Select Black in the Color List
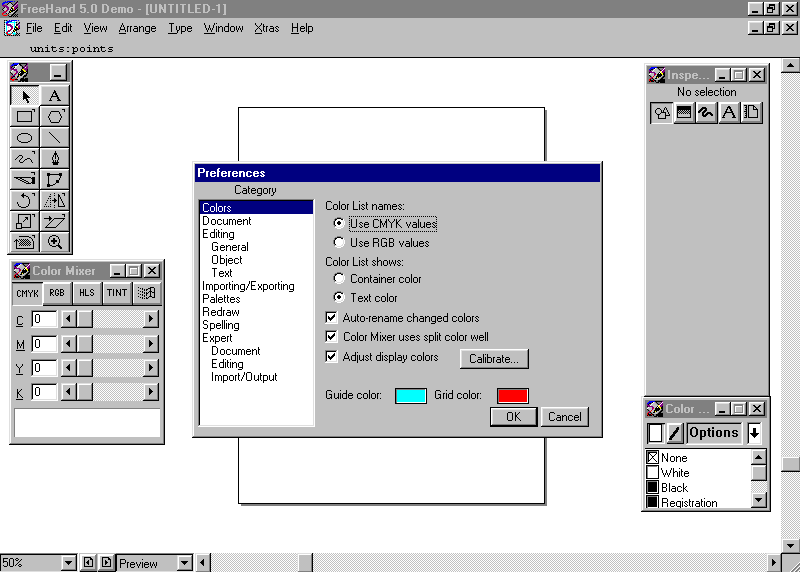Screen dimensions: 800x572 pos(674,488)
